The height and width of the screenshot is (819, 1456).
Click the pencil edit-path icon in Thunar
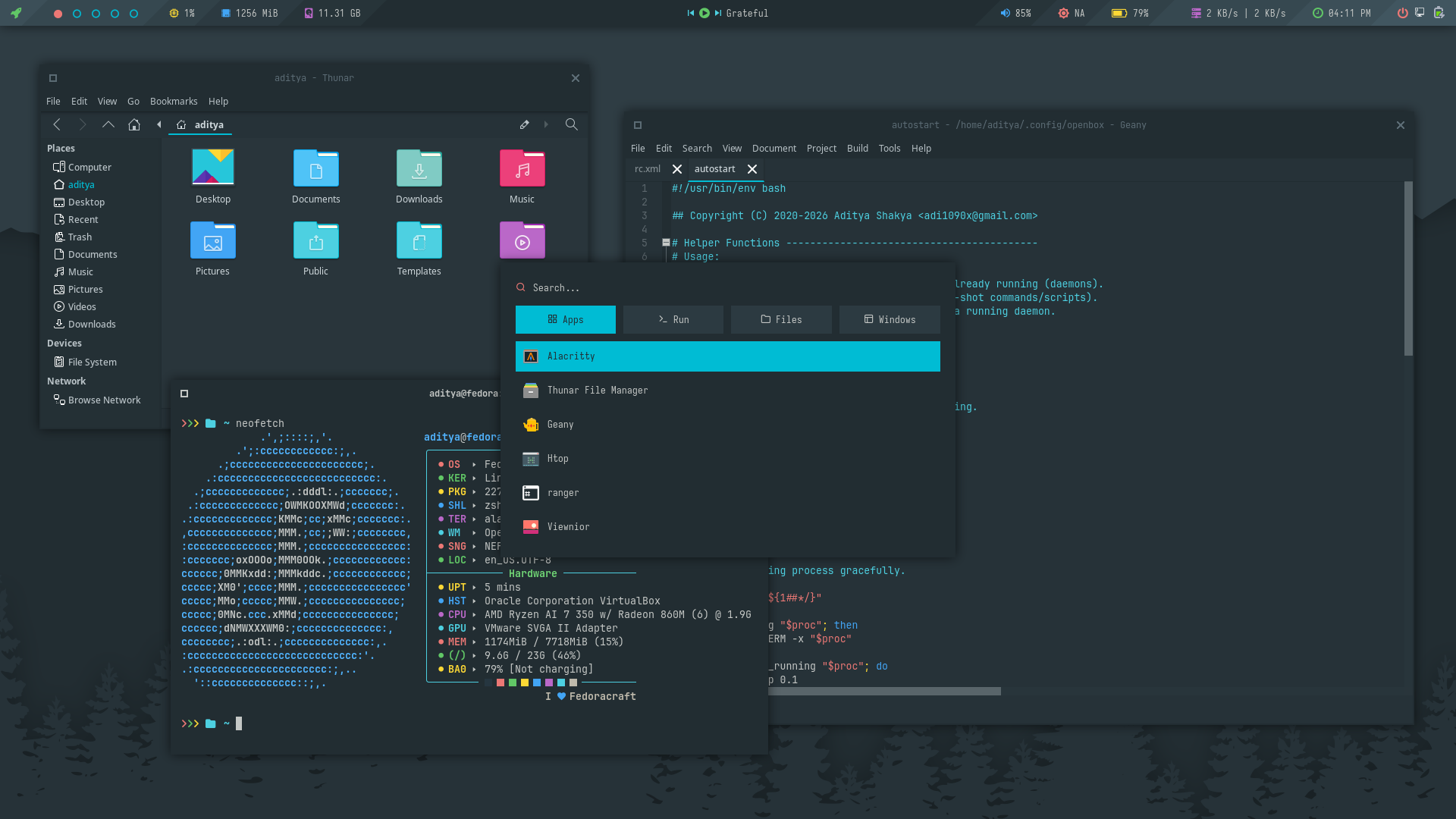click(x=524, y=124)
